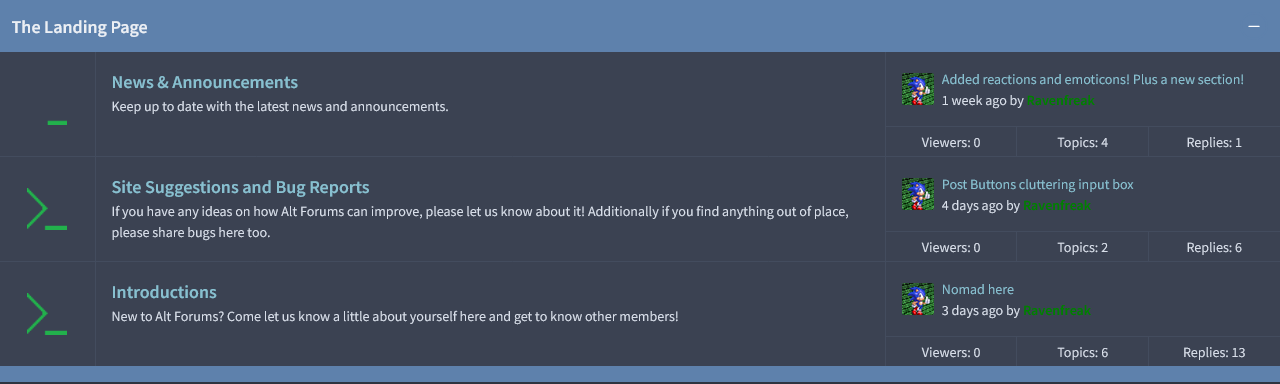Click The Landing Page category title
1280x384 pixels.
coord(80,27)
